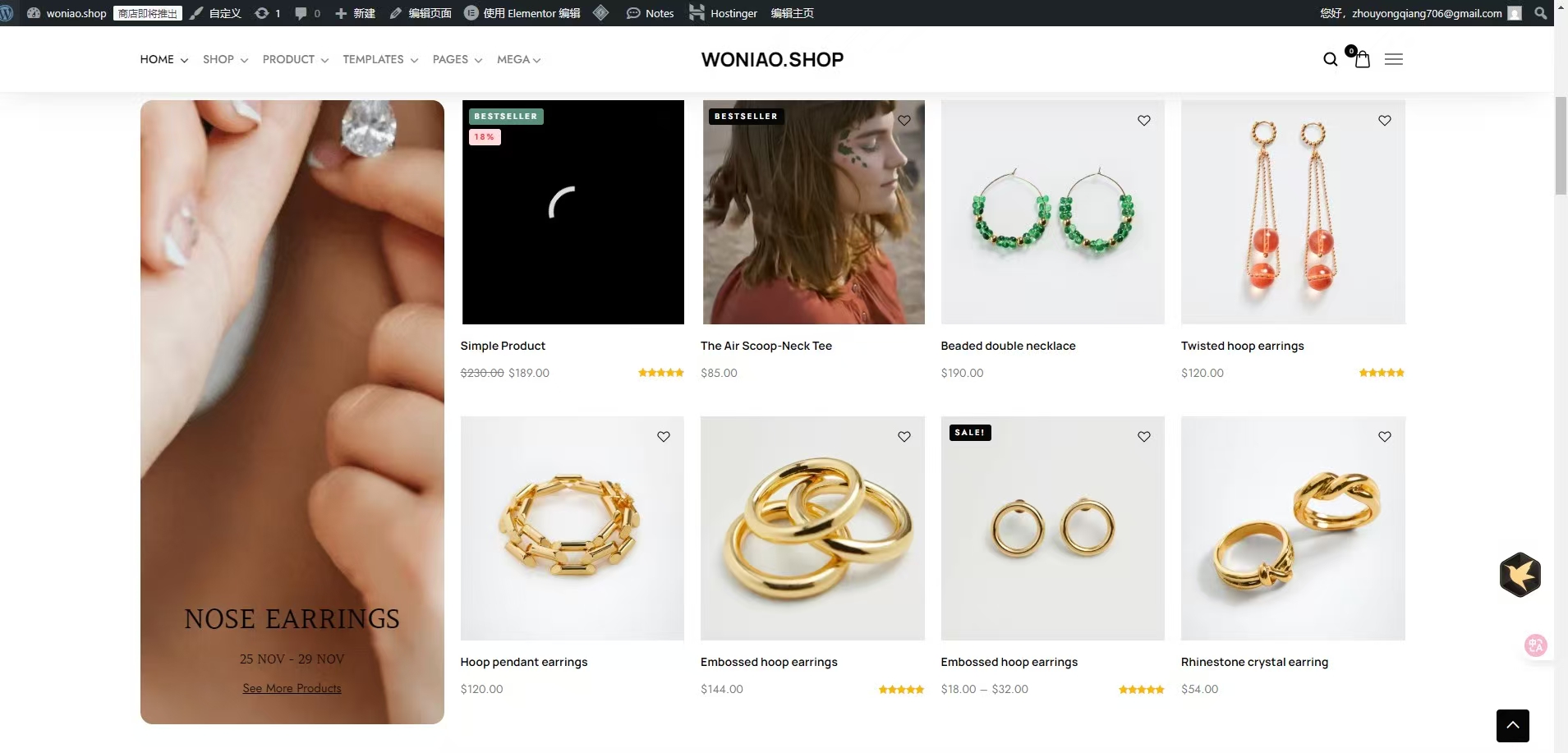Viewport: 1568px width, 753px height.
Task: Expand the TEMPLATES dropdown menu
Action: 380,59
